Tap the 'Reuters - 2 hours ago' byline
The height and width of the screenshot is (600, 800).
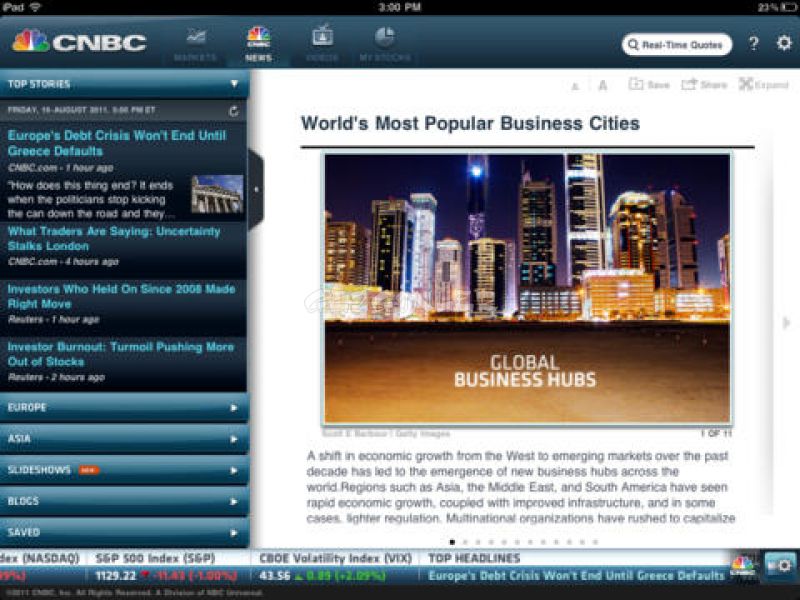(56, 378)
